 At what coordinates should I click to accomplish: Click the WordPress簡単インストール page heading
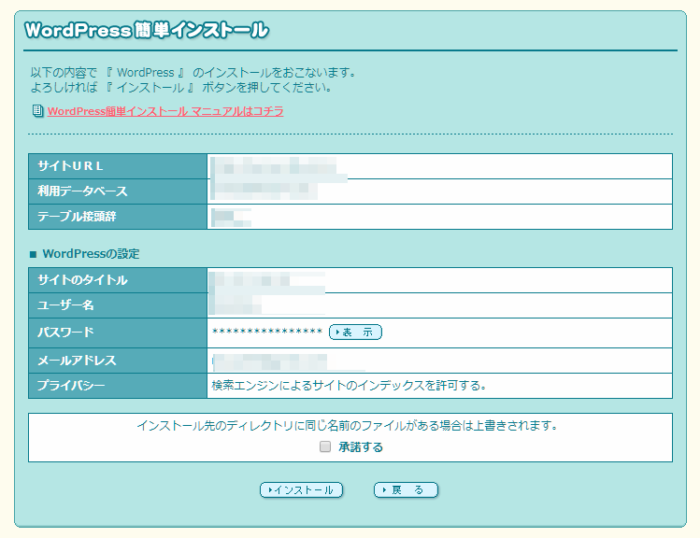tap(146, 31)
